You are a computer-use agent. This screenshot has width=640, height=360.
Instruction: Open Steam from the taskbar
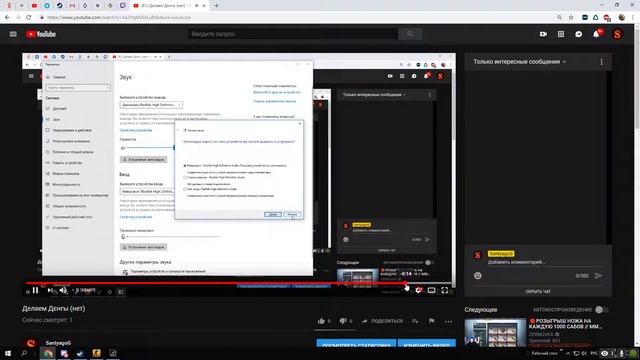tap(80, 353)
